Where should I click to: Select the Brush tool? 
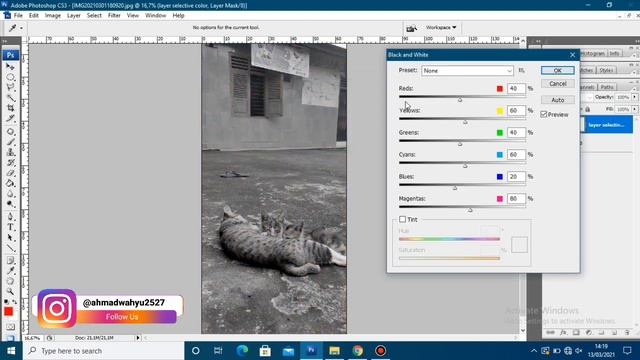[10, 142]
